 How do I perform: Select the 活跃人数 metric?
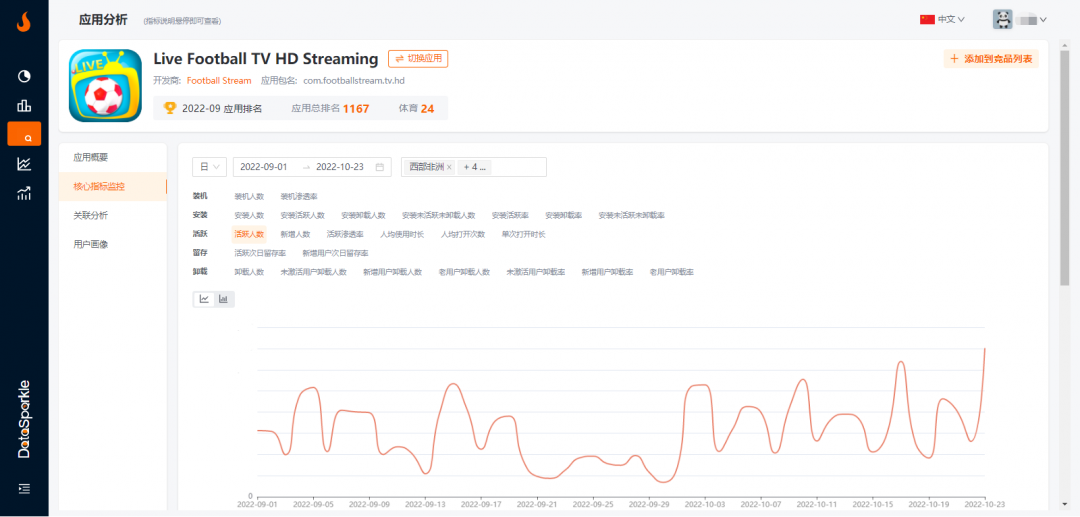pos(249,234)
